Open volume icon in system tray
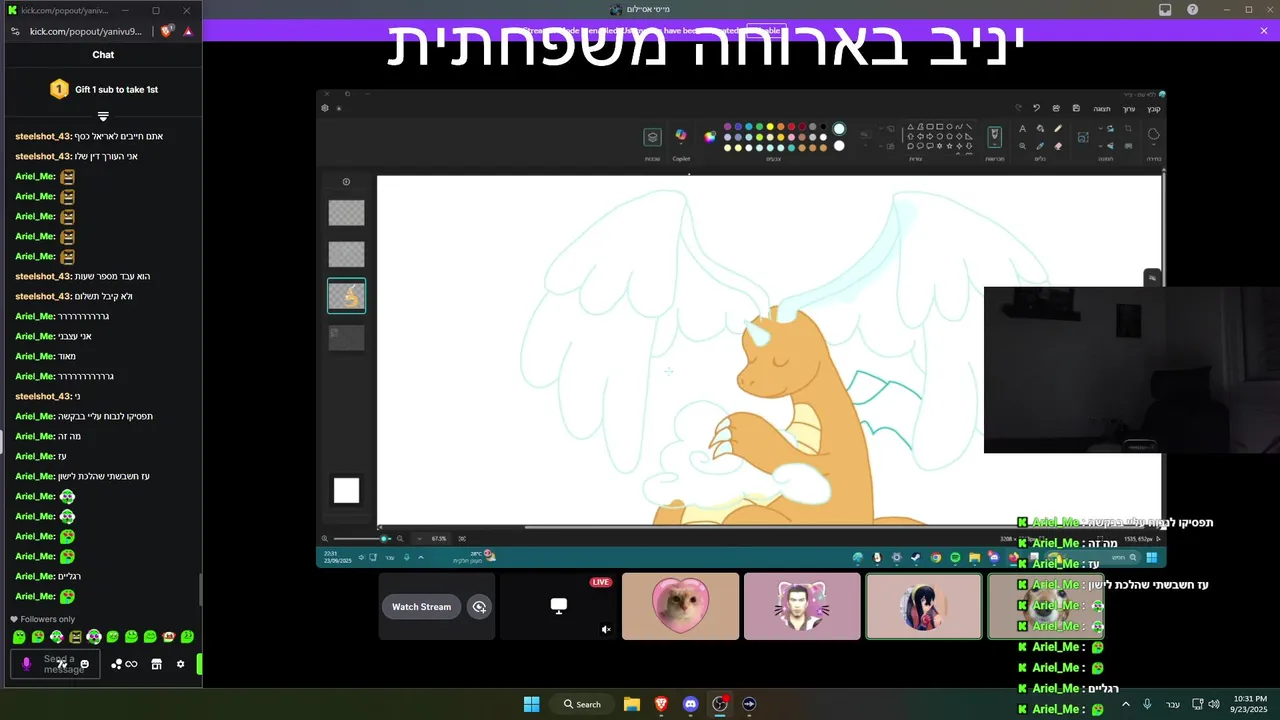The image size is (1280, 720). [x=1214, y=704]
